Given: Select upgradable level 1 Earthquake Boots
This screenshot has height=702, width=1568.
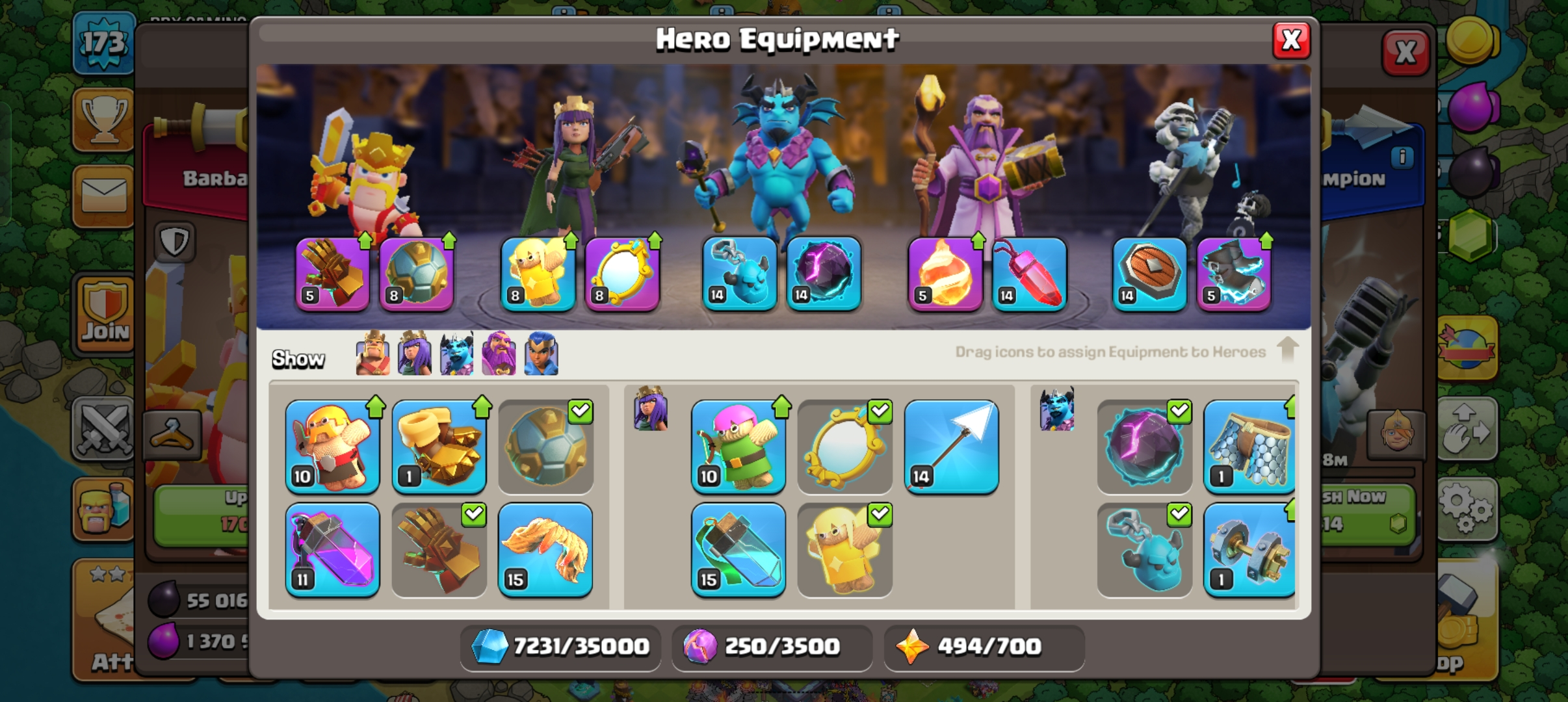Looking at the screenshot, I should 439,447.
